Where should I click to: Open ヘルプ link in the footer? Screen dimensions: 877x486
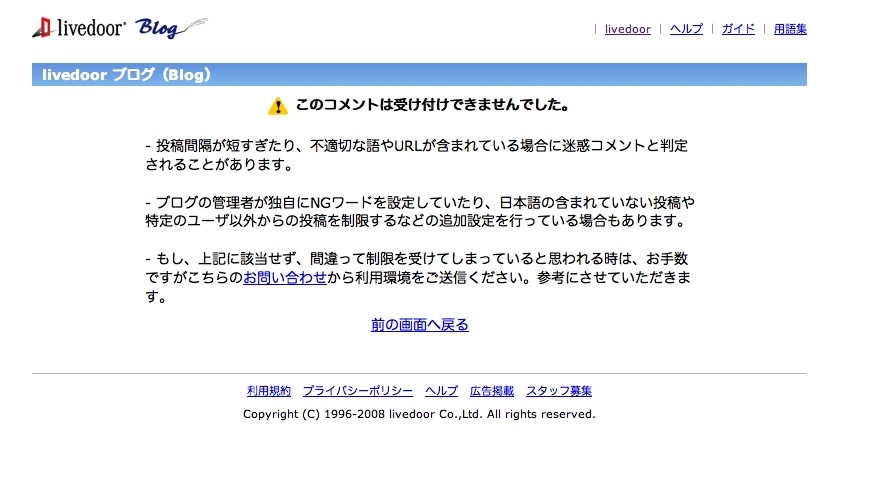[x=441, y=391]
